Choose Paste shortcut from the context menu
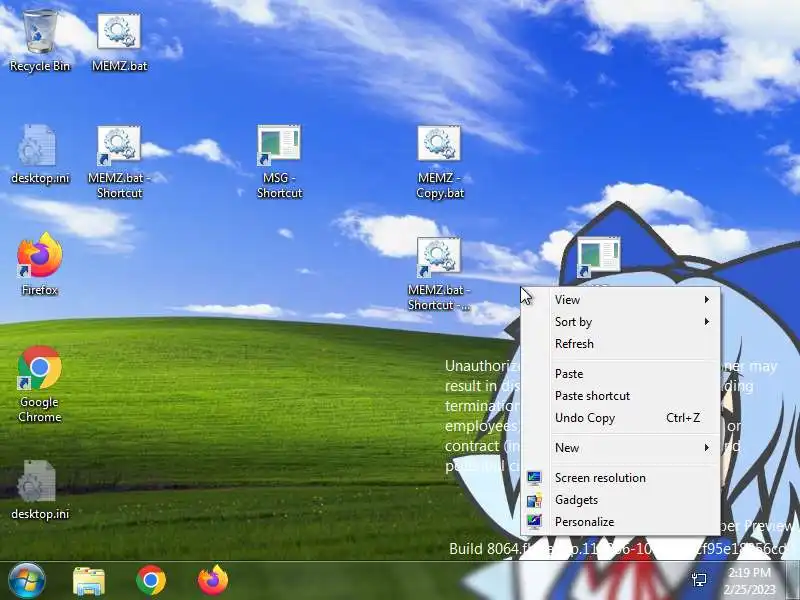Image resolution: width=800 pixels, height=600 pixels. 620,395
